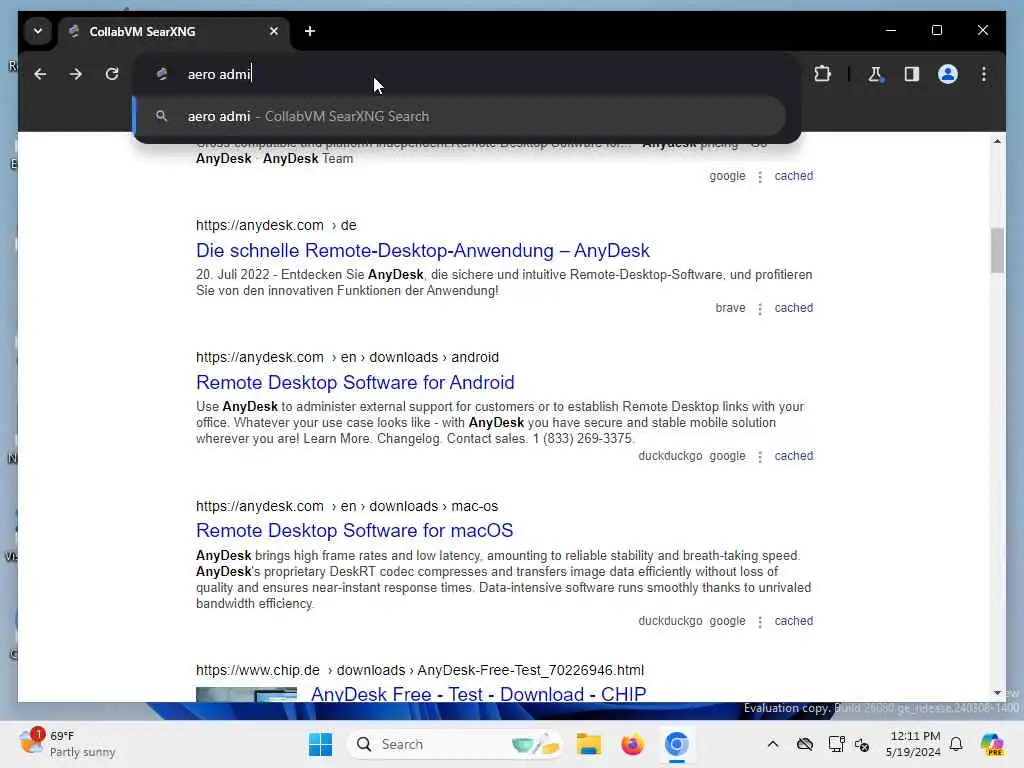This screenshot has height=768, width=1024.
Task: Reload the current page
Action: click(112, 74)
